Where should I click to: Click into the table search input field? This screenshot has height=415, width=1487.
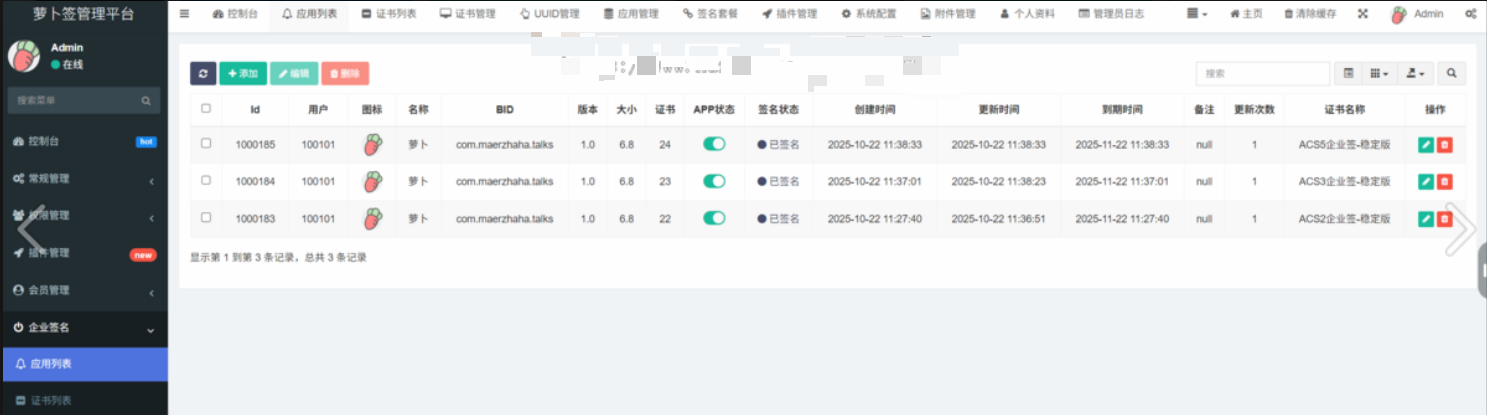[x=1263, y=73]
